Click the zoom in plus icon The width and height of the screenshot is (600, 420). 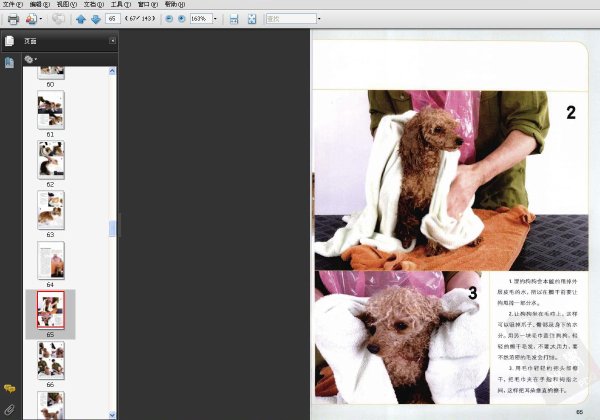pyautogui.click(x=182, y=19)
